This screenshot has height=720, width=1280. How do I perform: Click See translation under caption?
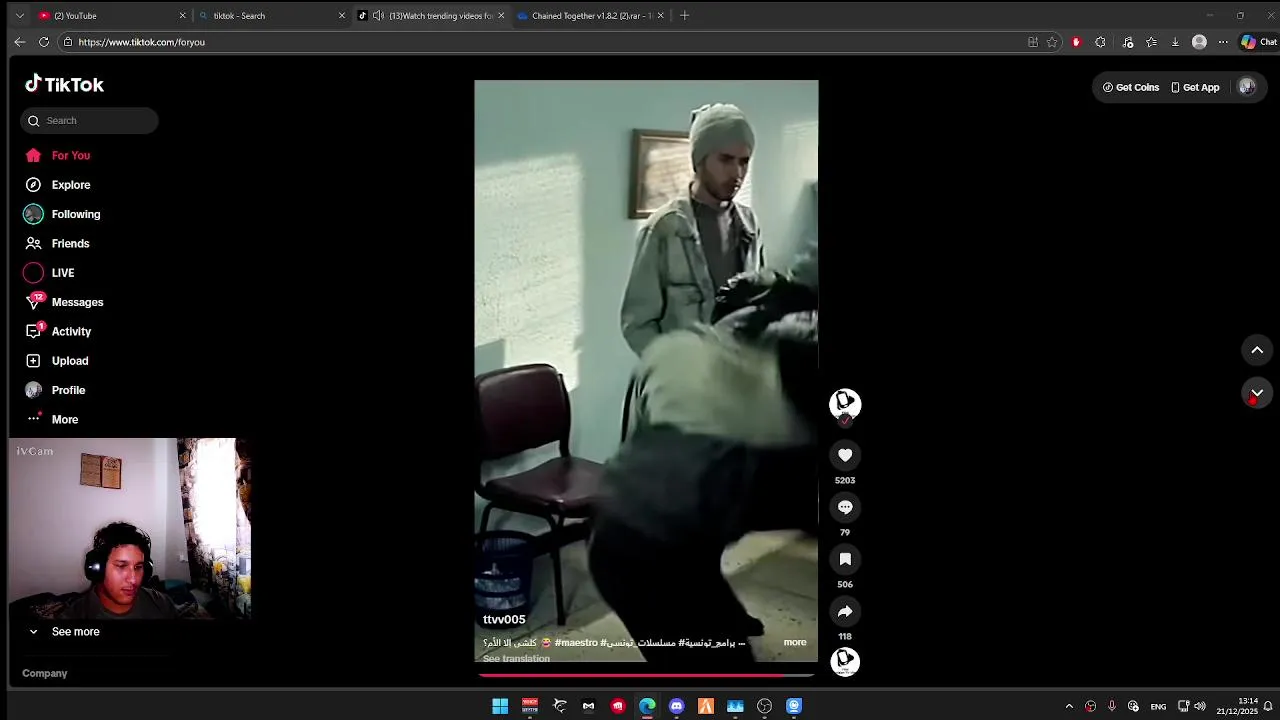tap(516, 659)
